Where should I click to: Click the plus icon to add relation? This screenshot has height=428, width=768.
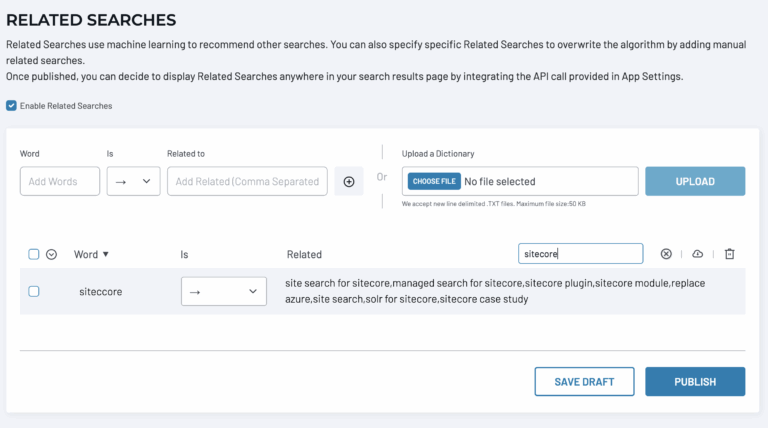click(x=349, y=182)
